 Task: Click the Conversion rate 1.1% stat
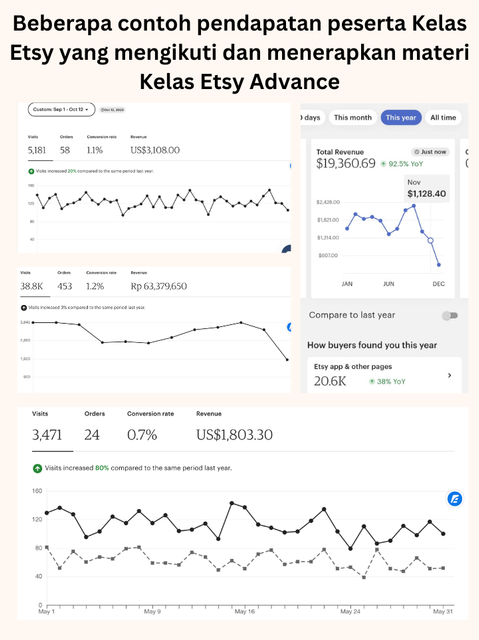(102, 145)
